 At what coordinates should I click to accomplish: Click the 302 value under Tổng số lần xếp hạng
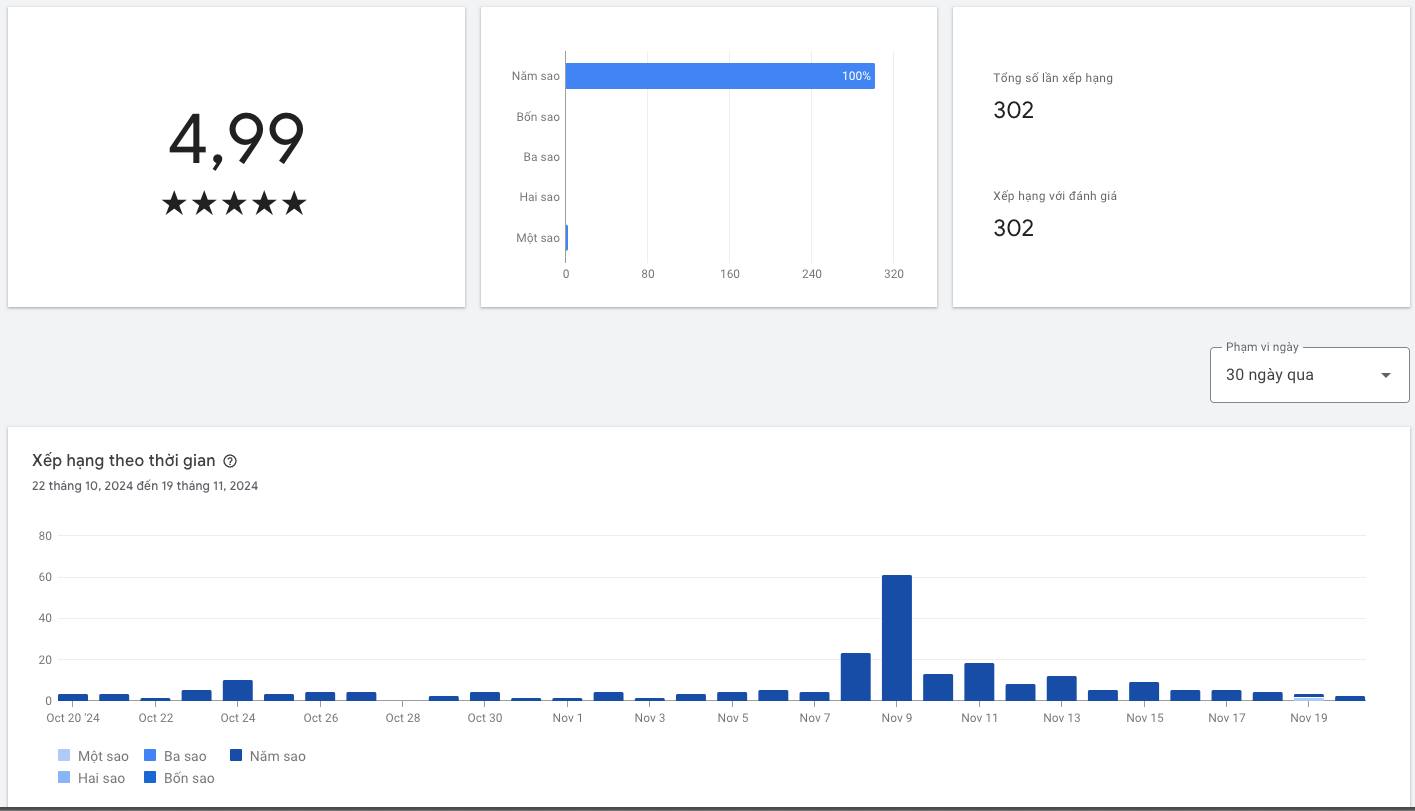[x=1013, y=110]
